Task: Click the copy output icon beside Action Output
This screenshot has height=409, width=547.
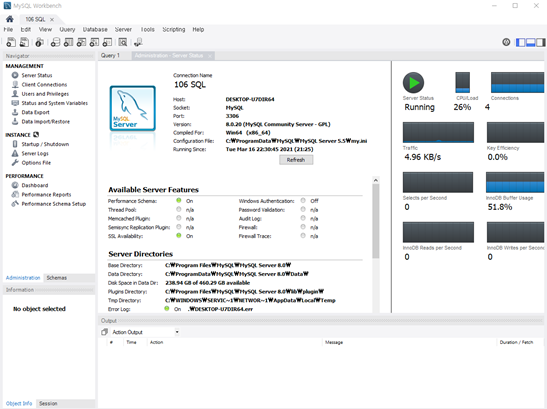Action: tap(104, 332)
